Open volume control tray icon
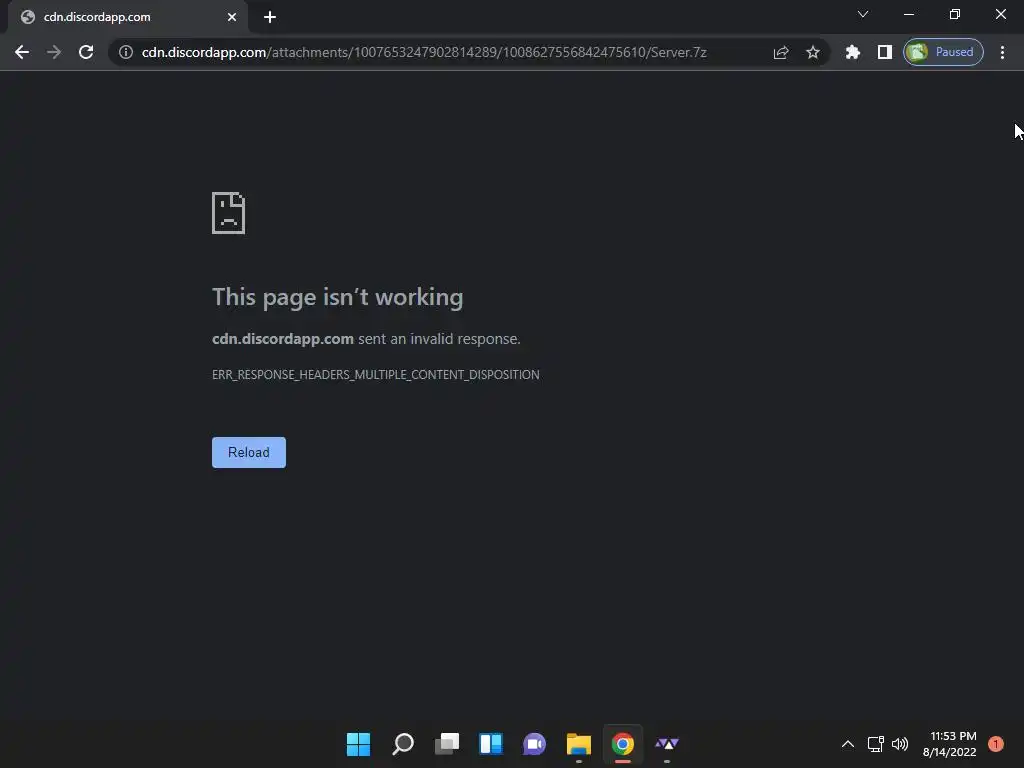Image resolution: width=1024 pixels, height=768 pixels. [900, 744]
